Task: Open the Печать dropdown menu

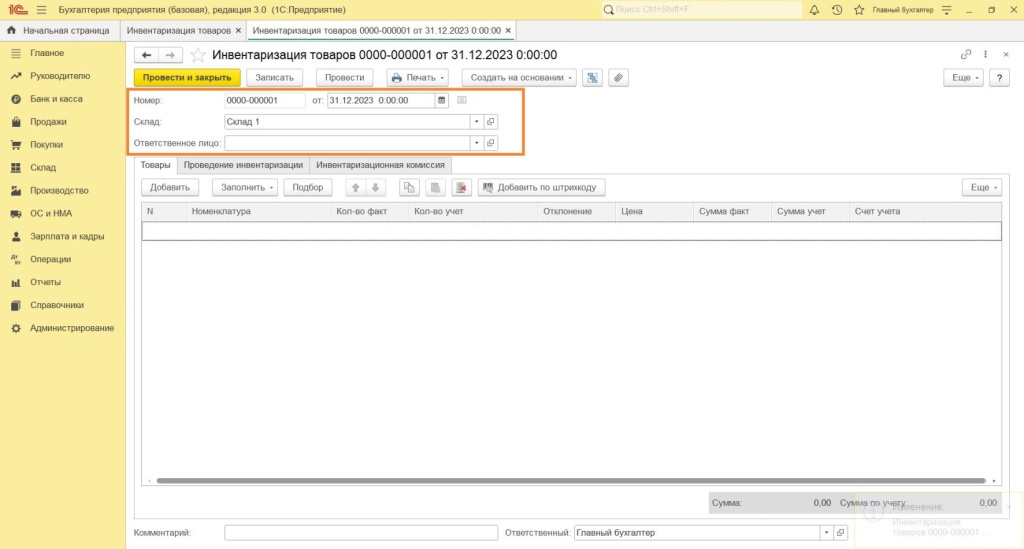Action: coord(417,77)
